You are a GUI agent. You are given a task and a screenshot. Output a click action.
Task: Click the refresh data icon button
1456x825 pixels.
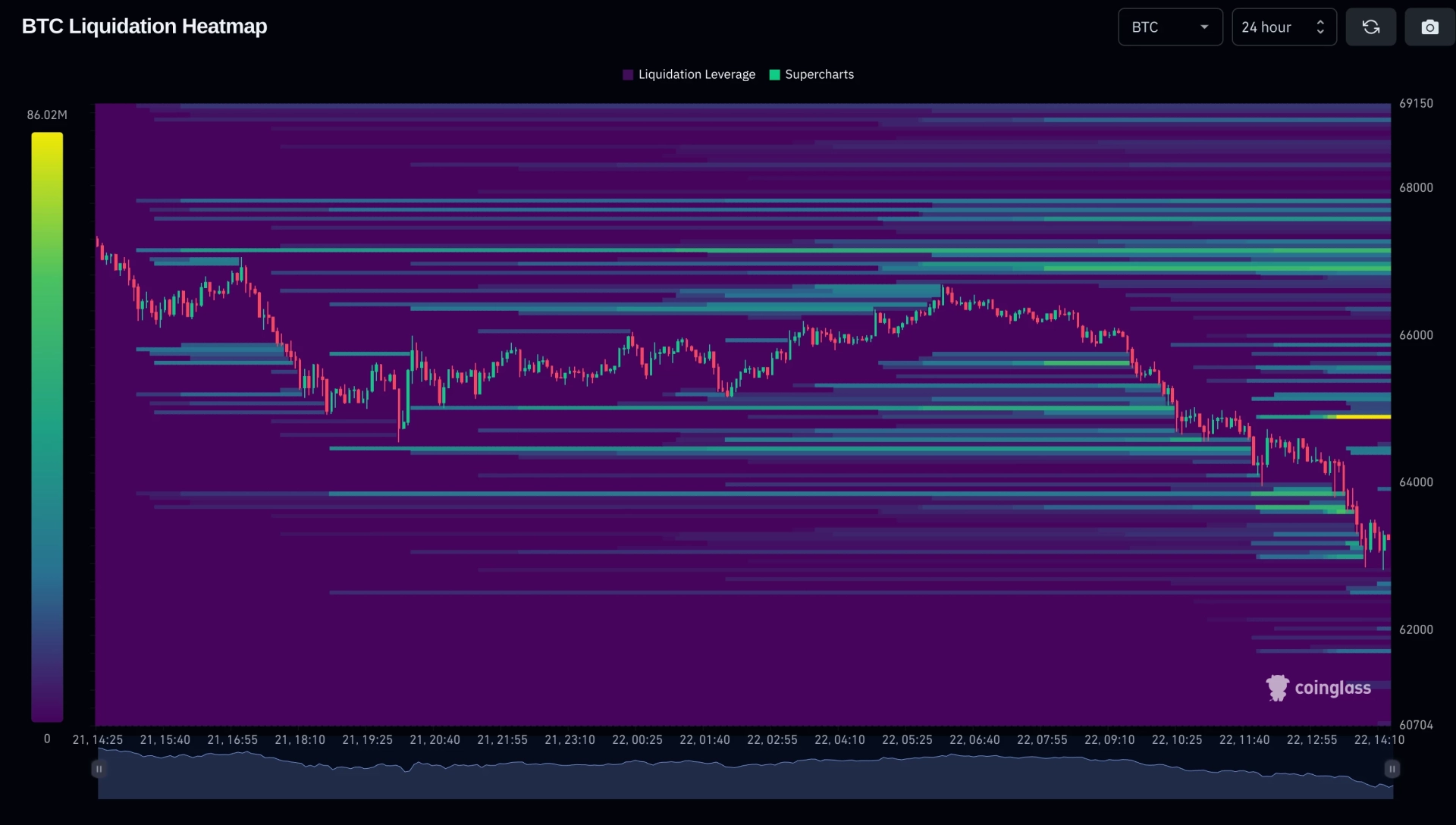pyautogui.click(x=1370, y=27)
